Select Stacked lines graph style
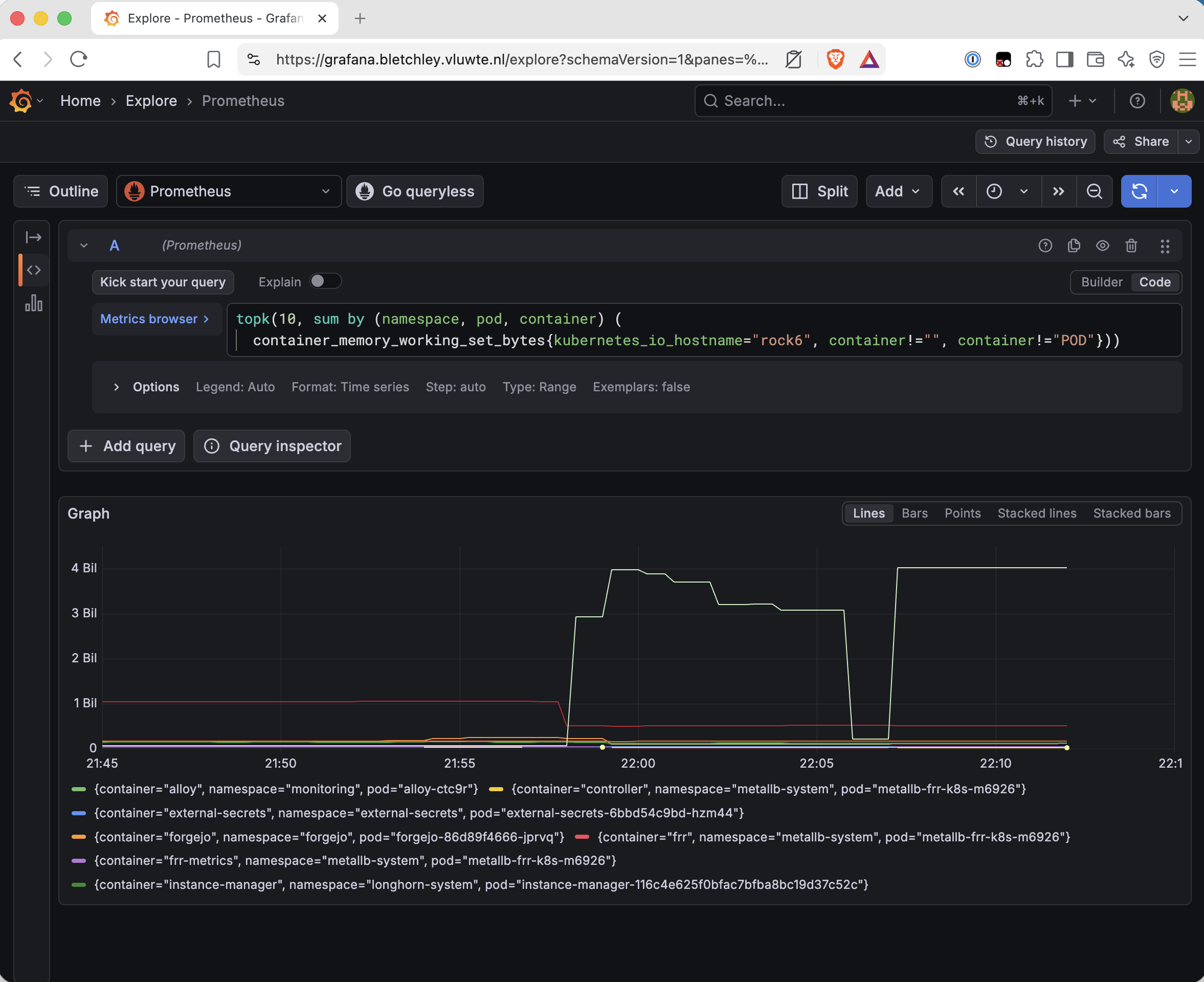This screenshot has width=1204, height=982. [1037, 513]
